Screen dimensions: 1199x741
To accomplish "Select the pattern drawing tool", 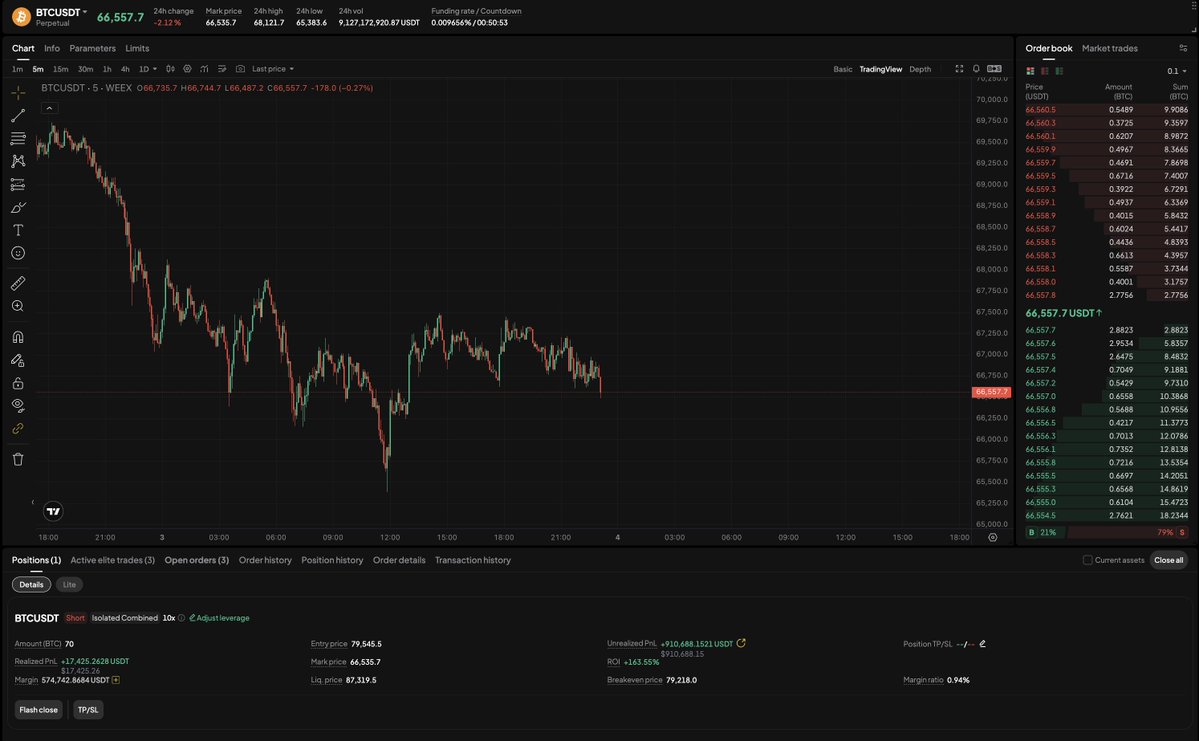I will click(x=18, y=161).
